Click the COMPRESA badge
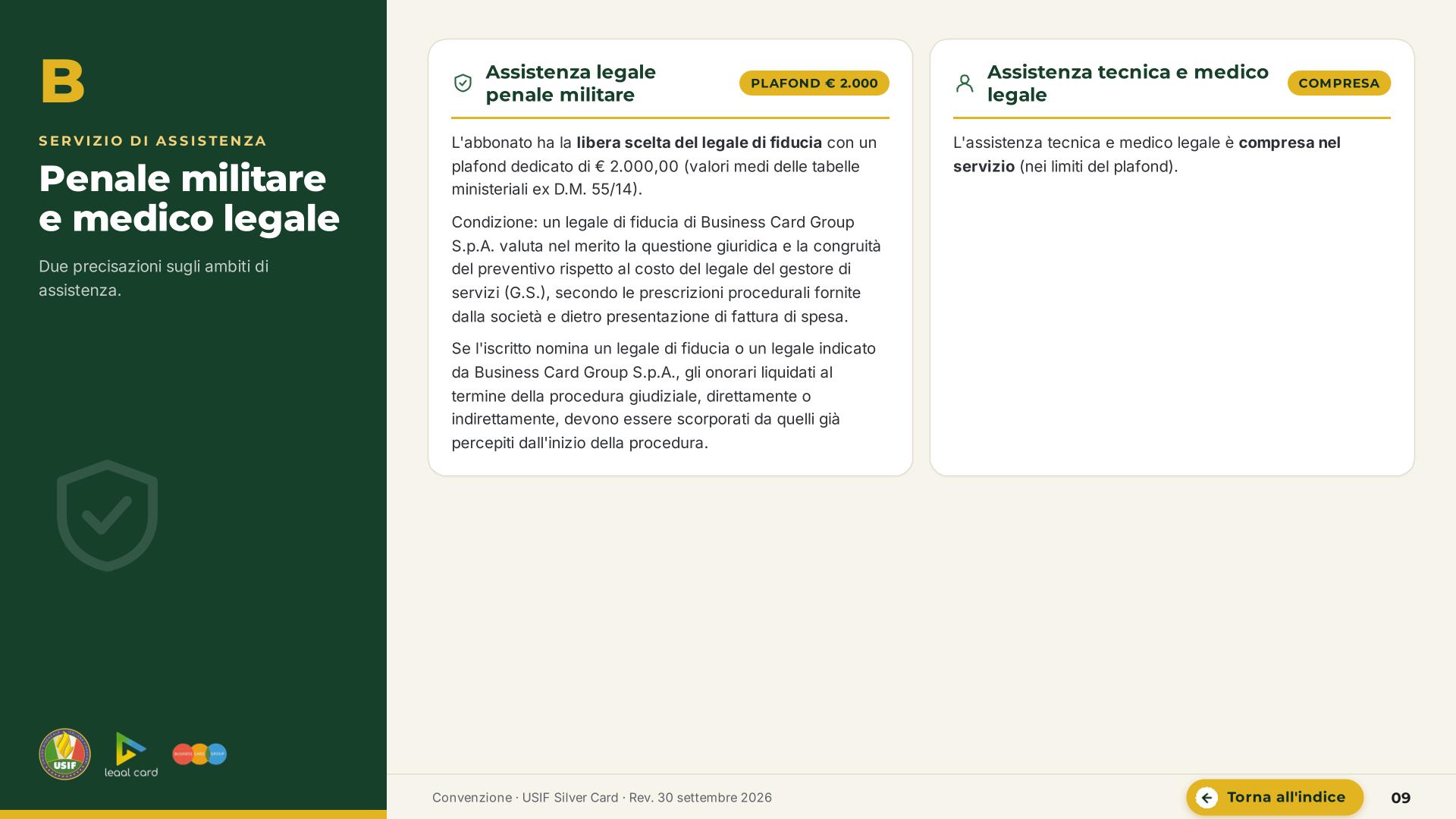 [x=1338, y=83]
